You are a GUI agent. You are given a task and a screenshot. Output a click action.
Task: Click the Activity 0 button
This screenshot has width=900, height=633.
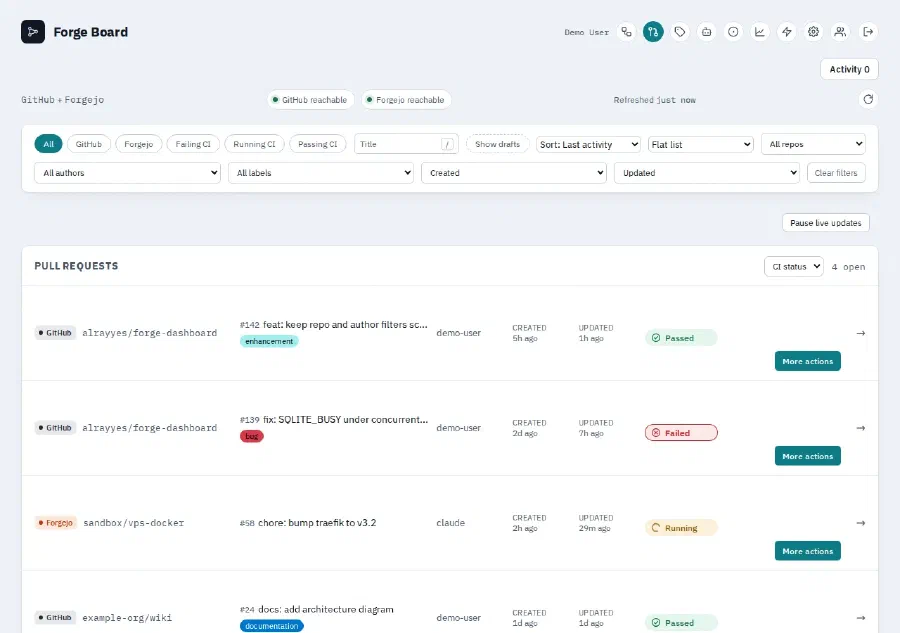click(x=849, y=69)
